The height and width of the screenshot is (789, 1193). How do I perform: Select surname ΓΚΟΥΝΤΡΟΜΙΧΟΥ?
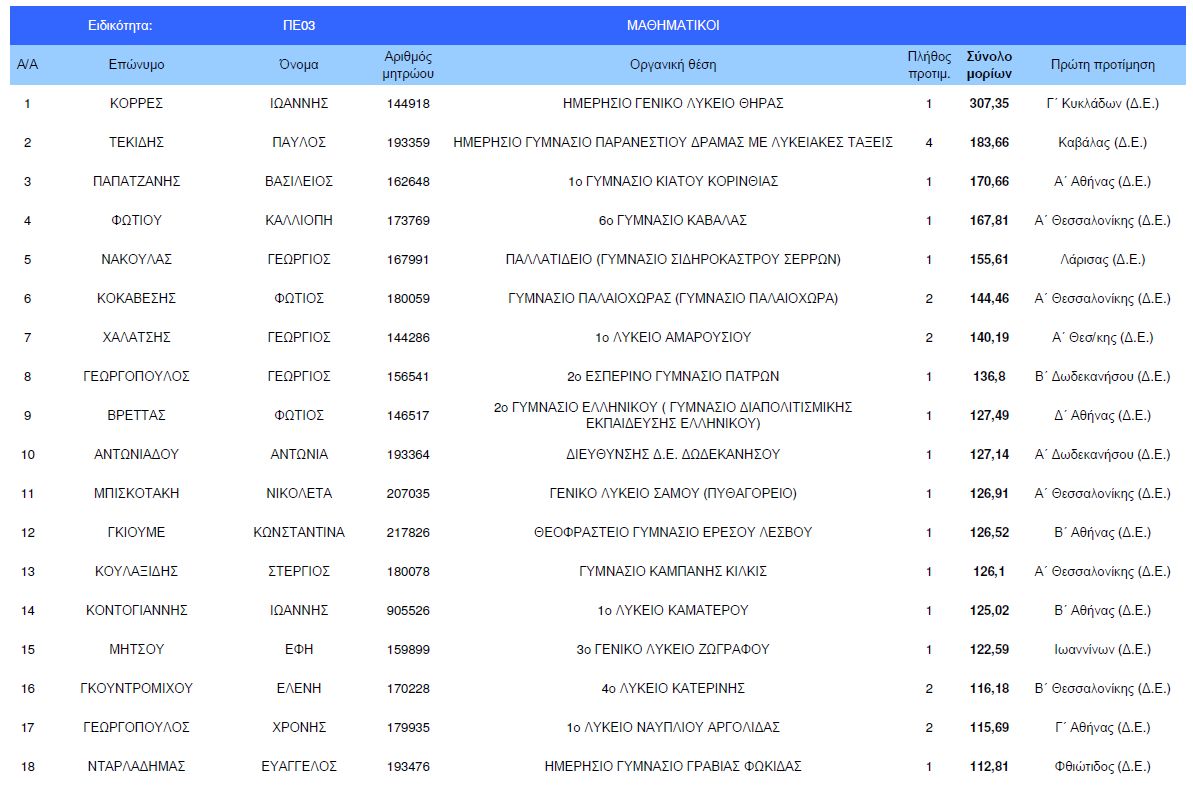(x=136, y=689)
